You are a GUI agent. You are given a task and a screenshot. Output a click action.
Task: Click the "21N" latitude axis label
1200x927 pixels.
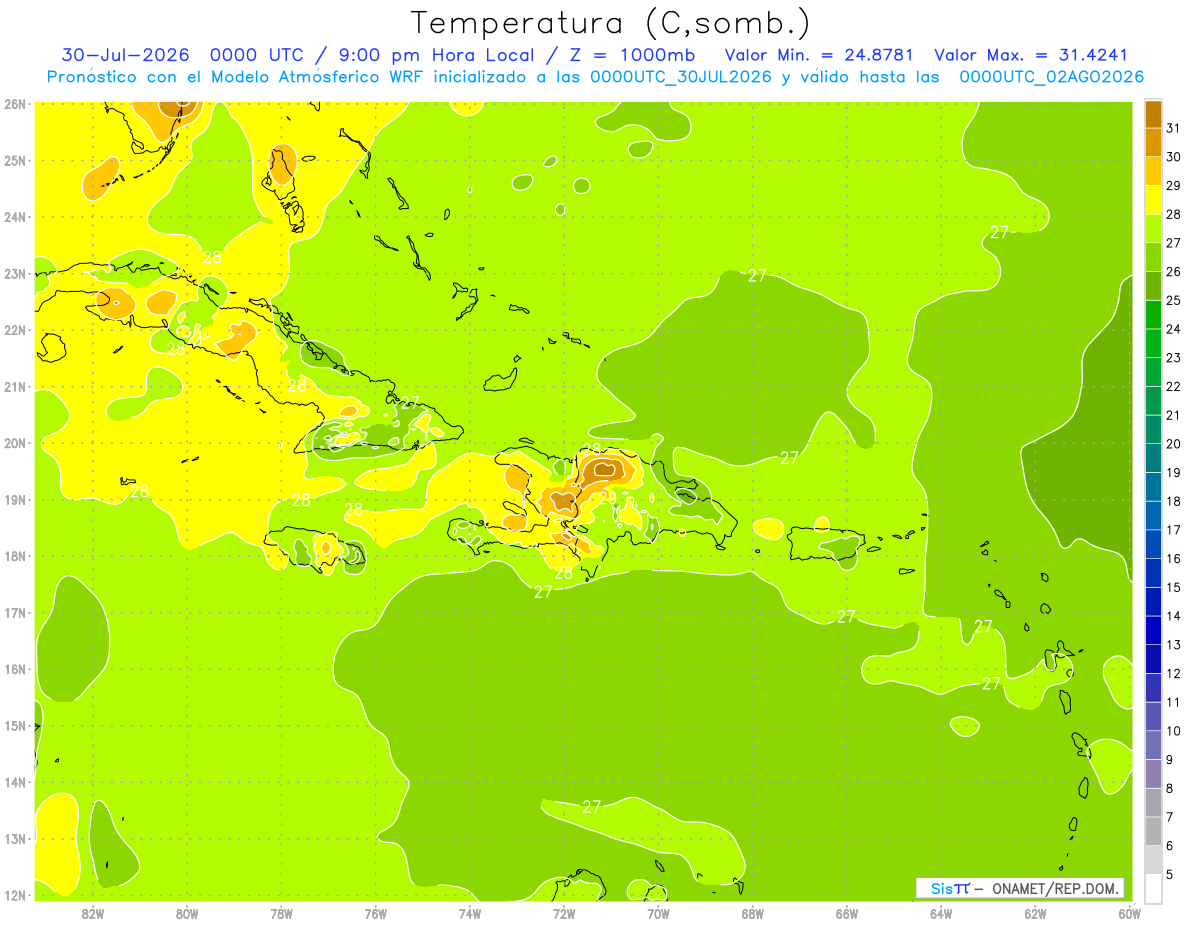(15, 387)
